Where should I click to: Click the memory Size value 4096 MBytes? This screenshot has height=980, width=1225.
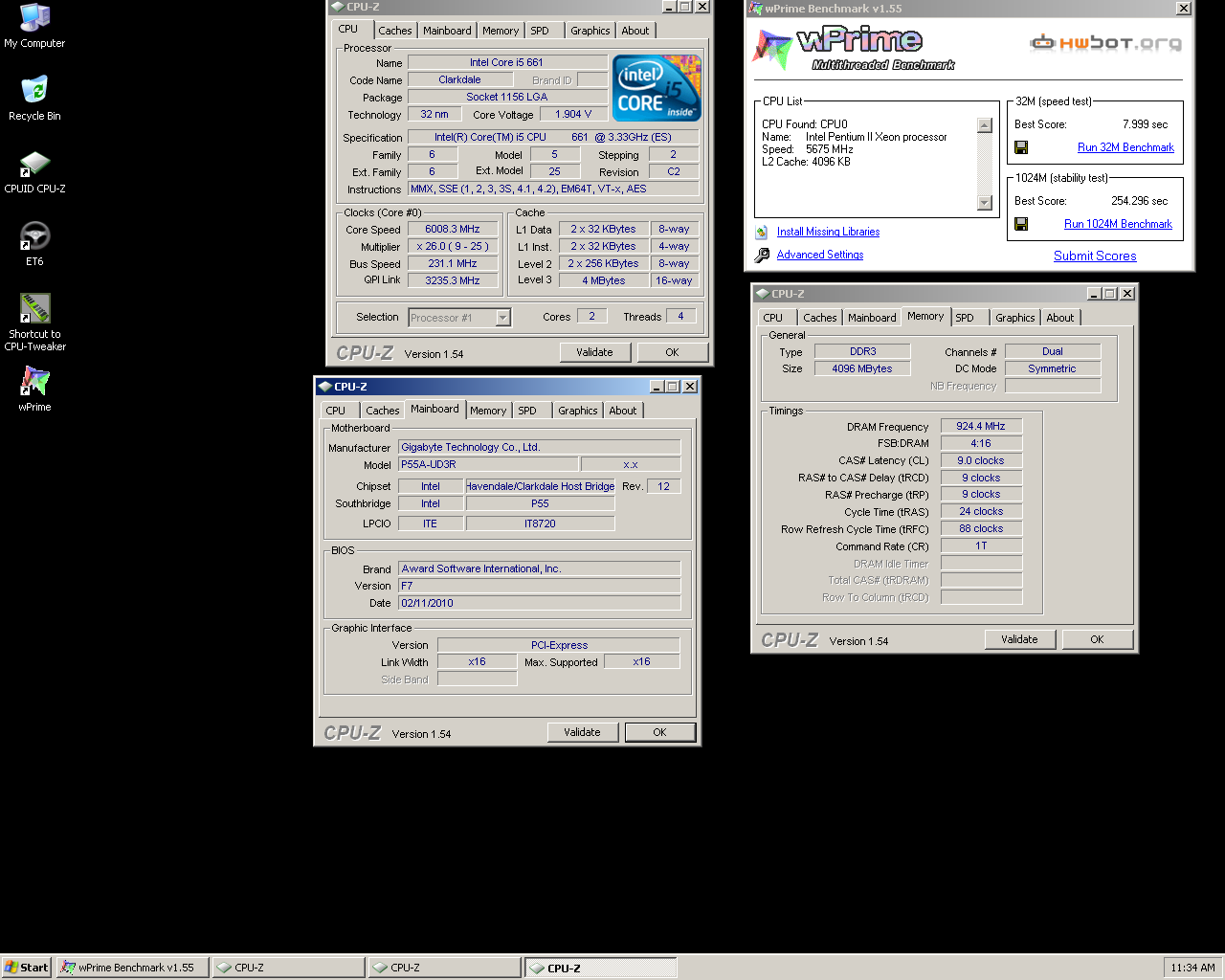click(862, 368)
